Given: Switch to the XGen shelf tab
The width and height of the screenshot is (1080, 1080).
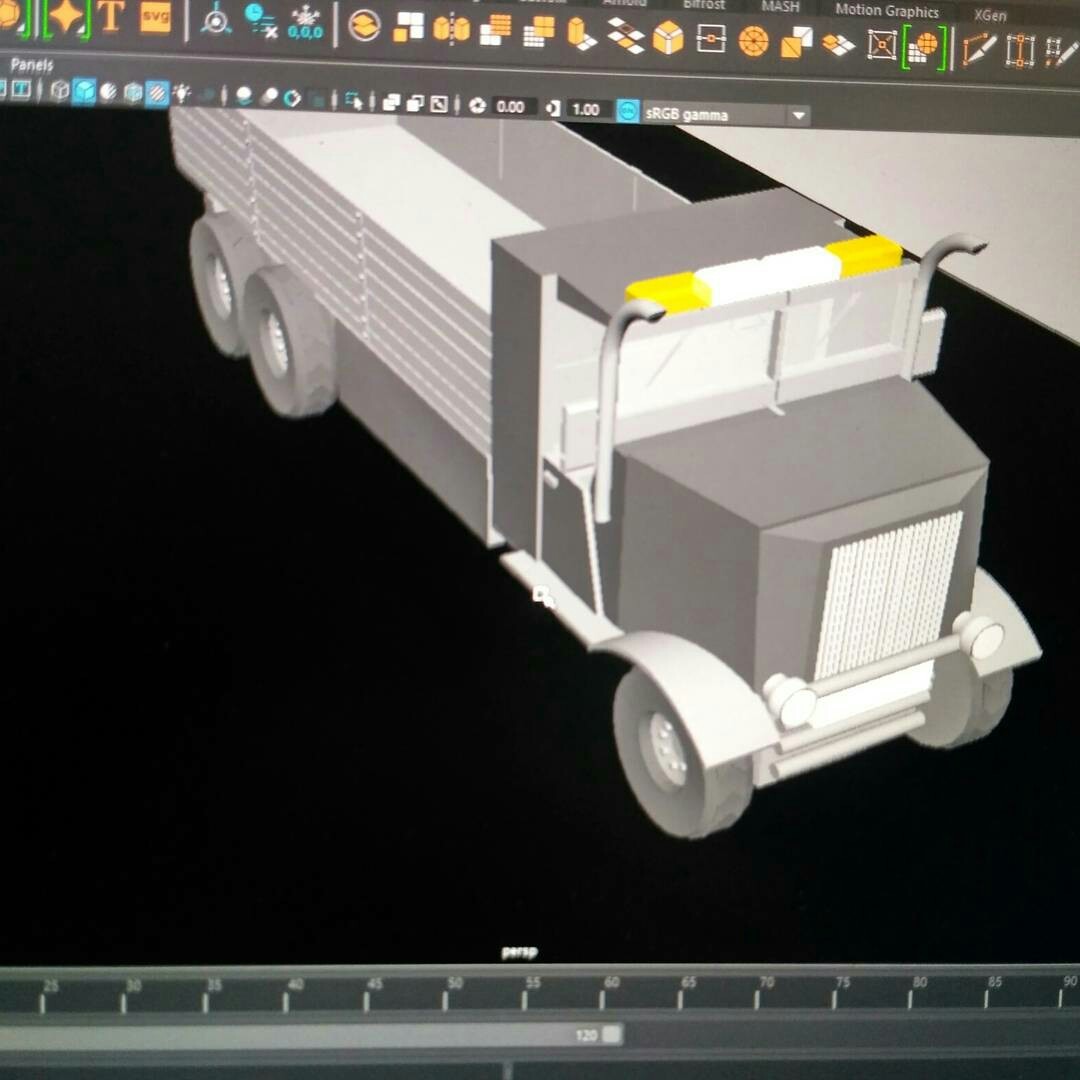Looking at the screenshot, I should pyautogui.click(x=990, y=15).
